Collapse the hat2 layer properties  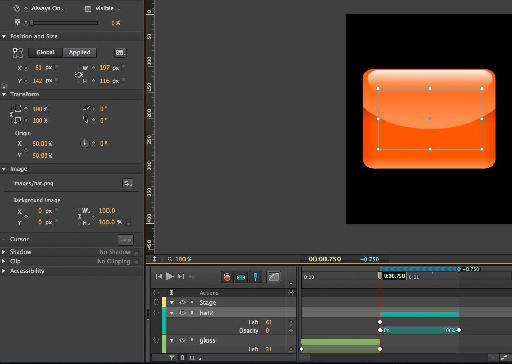[x=172, y=313]
